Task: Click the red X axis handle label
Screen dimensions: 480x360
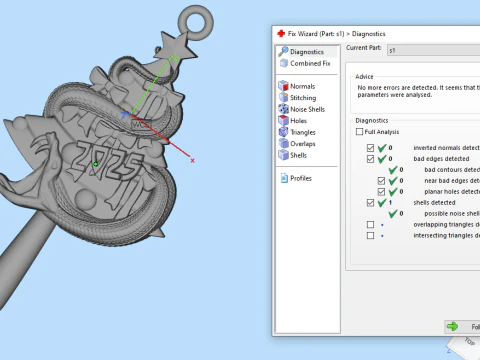Action: tap(192, 160)
